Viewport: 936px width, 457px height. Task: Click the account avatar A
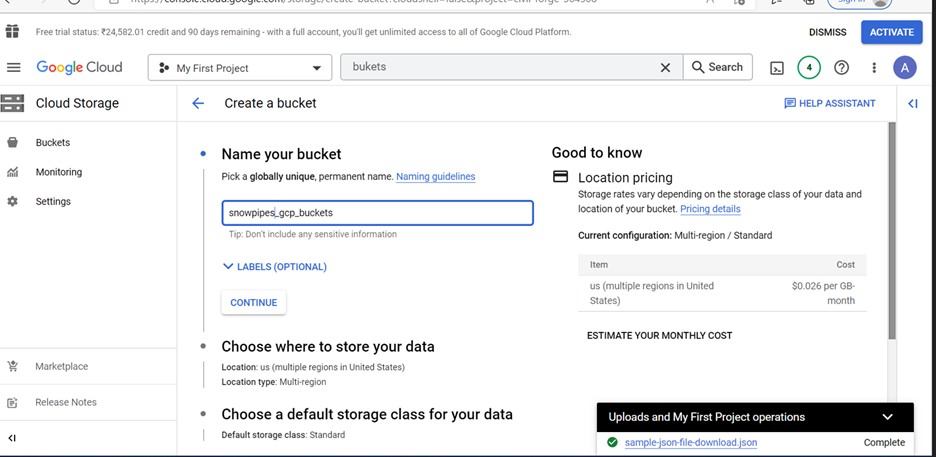[905, 68]
